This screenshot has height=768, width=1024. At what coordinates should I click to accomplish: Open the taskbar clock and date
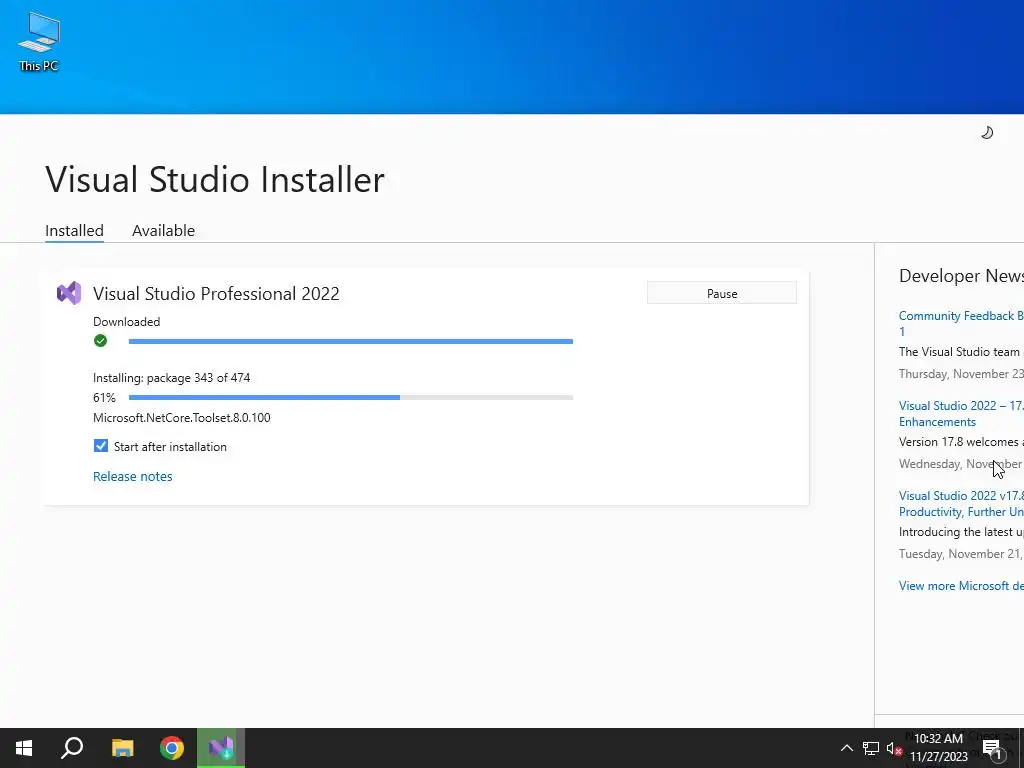(x=938, y=748)
